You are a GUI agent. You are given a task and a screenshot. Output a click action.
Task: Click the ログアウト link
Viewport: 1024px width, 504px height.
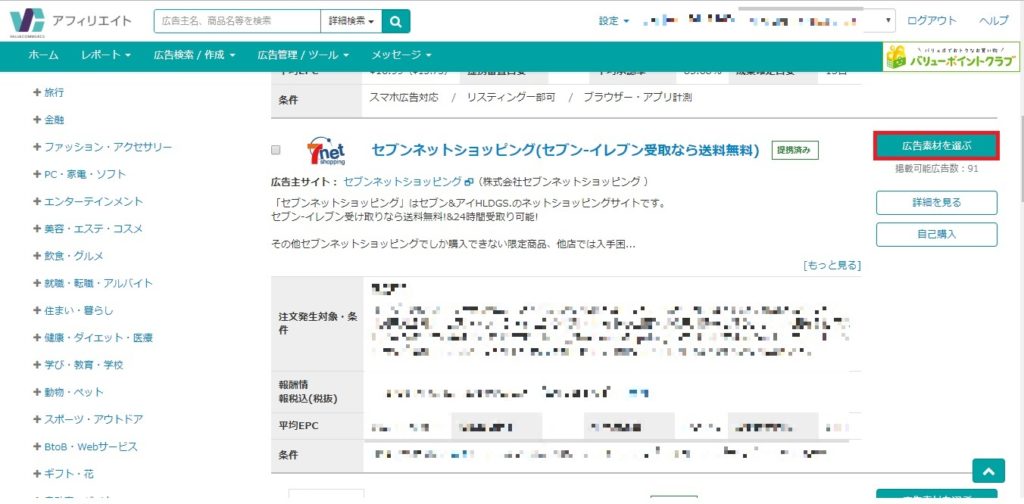[x=932, y=21]
